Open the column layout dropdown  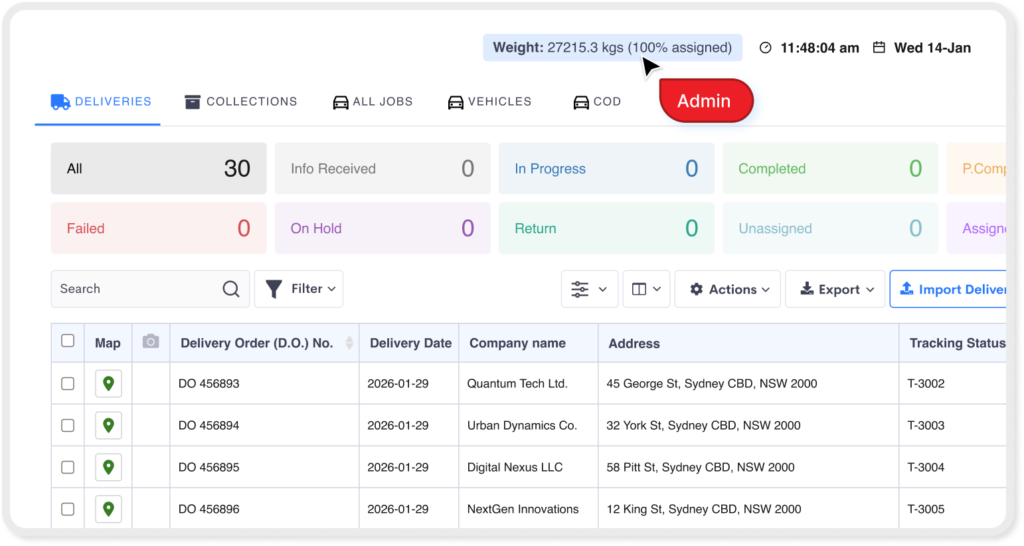point(646,289)
